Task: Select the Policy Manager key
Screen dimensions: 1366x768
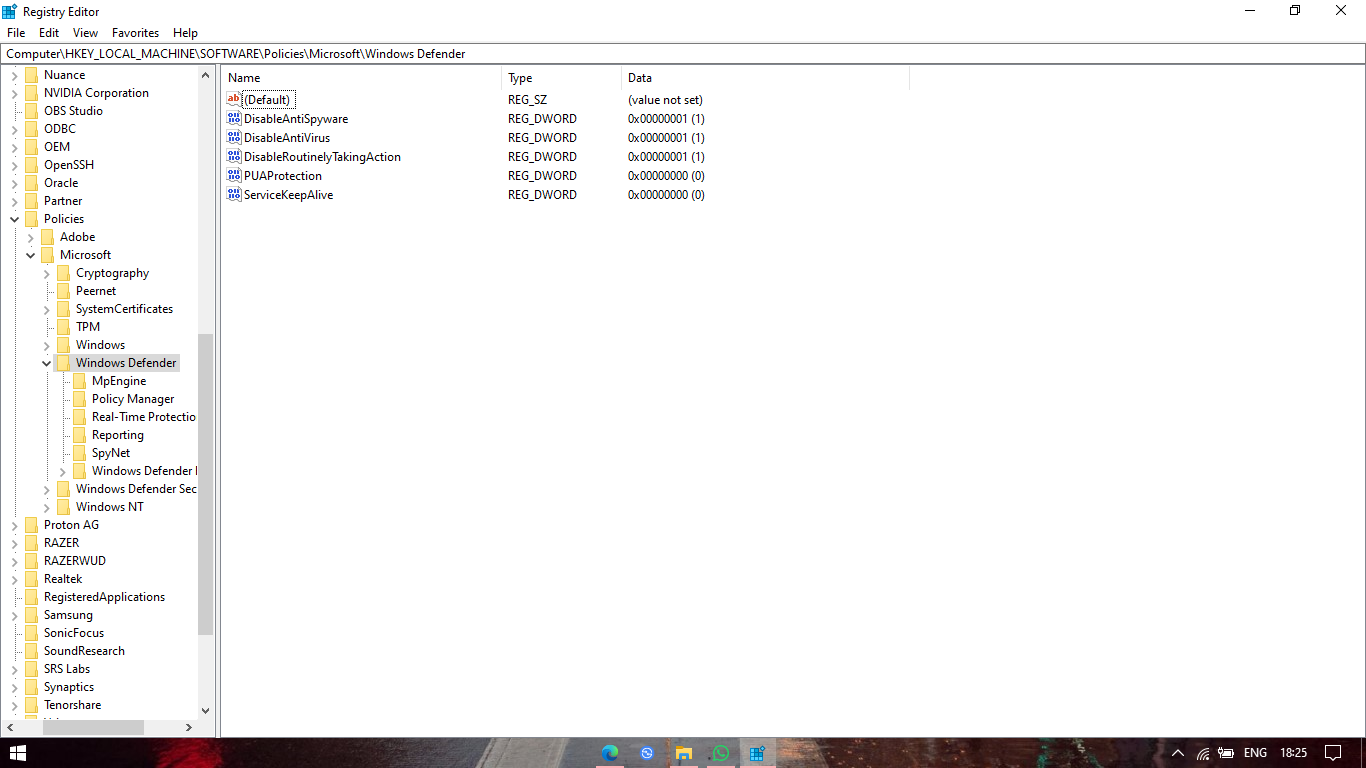Action: tap(133, 399)
